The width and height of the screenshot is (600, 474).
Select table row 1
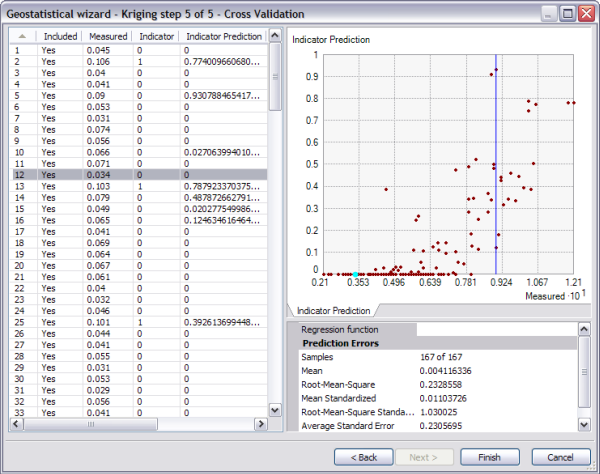(139, 50)
